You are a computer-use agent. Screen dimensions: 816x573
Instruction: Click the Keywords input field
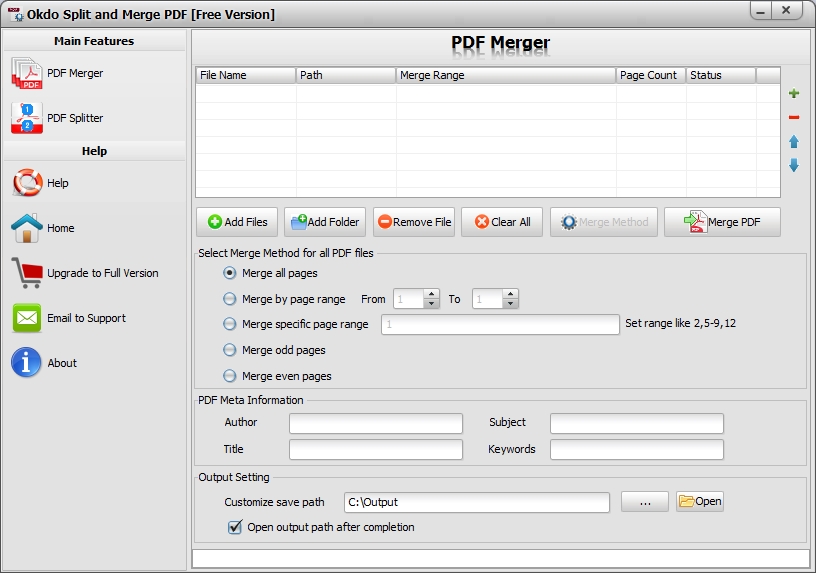(636, 449)
